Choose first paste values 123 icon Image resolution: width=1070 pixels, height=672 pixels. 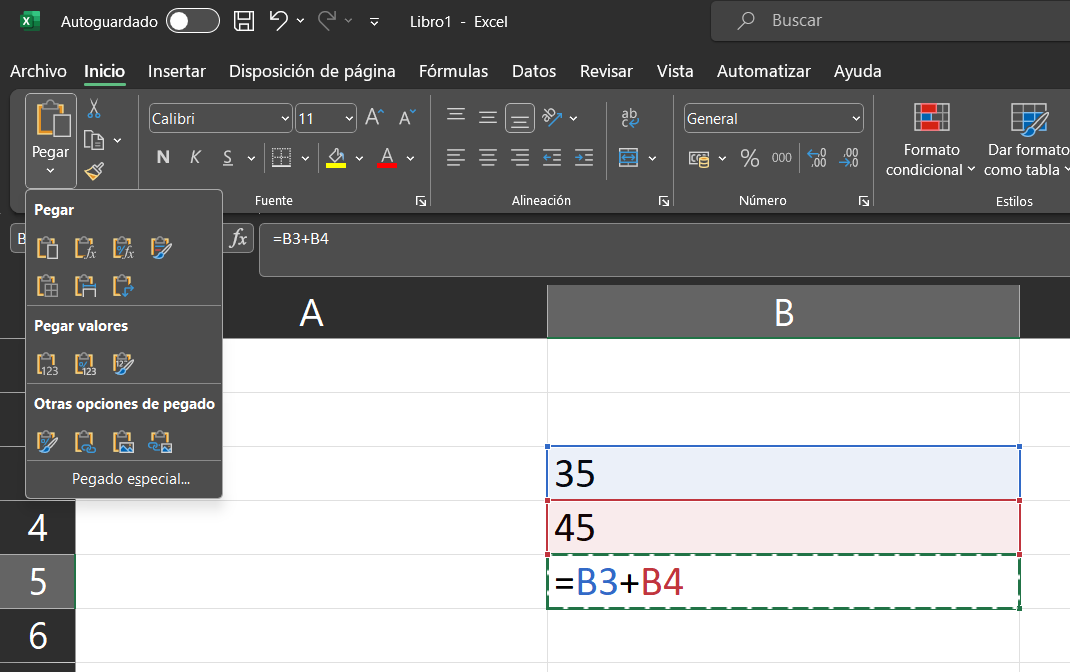[47, 364]
